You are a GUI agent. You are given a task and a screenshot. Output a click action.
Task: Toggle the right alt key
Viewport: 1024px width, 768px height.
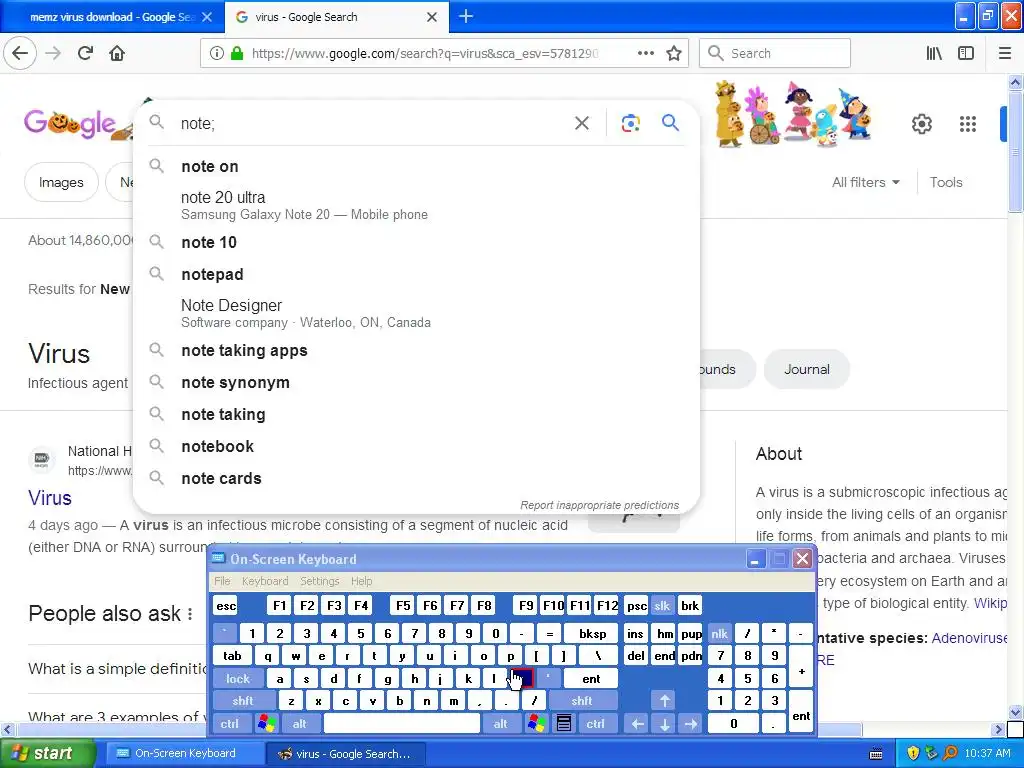(500, 724)
